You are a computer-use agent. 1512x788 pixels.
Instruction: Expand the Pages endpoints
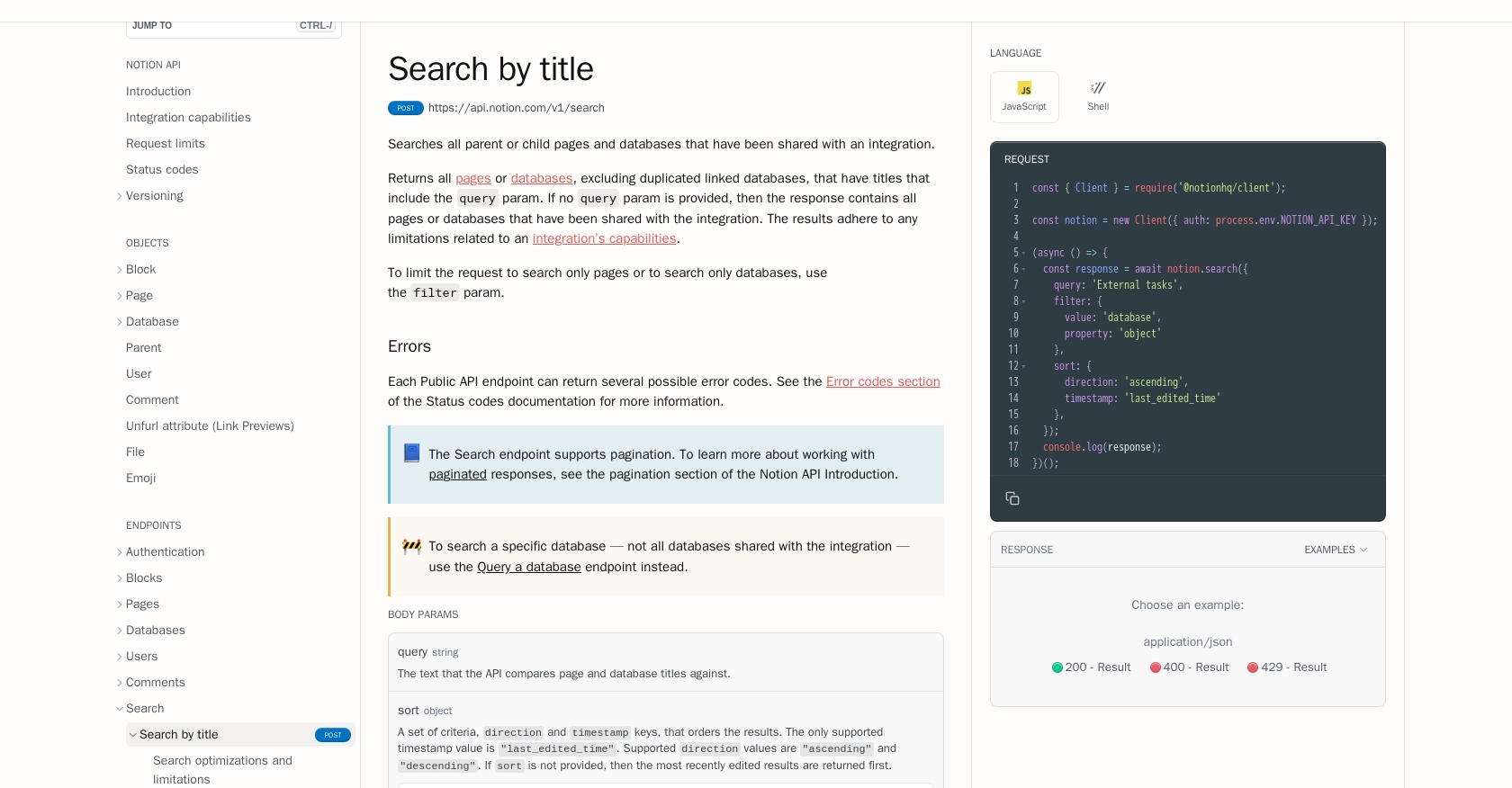click(x=120, y=604)
